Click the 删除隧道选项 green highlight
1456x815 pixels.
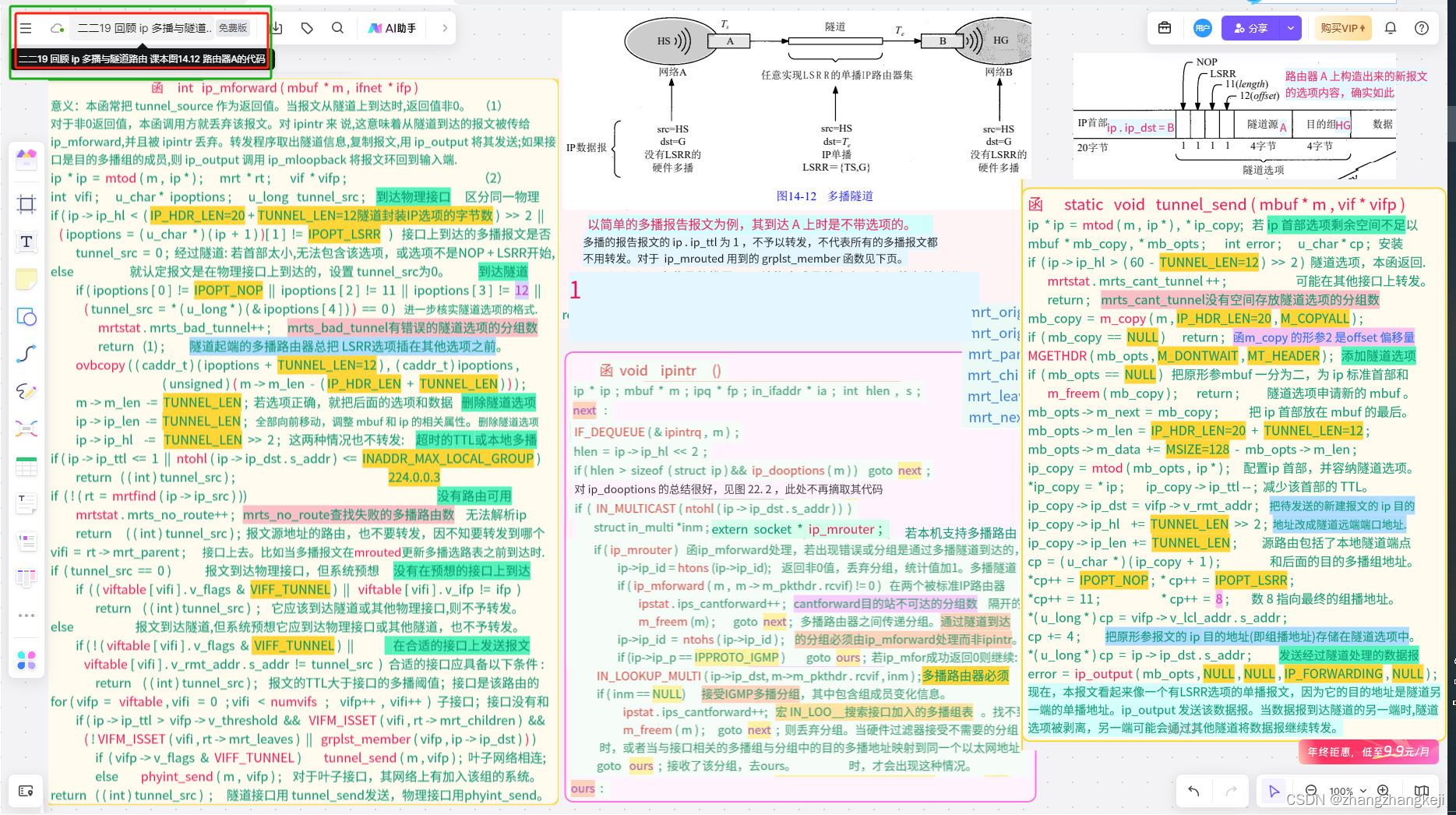click(499, 402)
